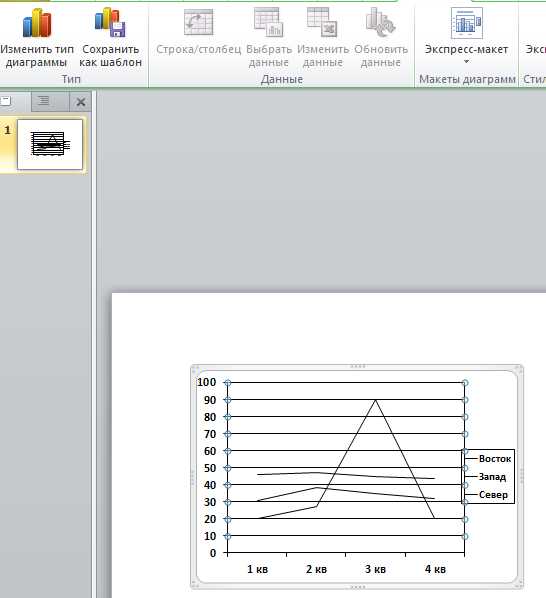546x598 pixels.
Task: Click the 50 value on vertical axis
Action: pyautogui.click(x=210, y=468)
